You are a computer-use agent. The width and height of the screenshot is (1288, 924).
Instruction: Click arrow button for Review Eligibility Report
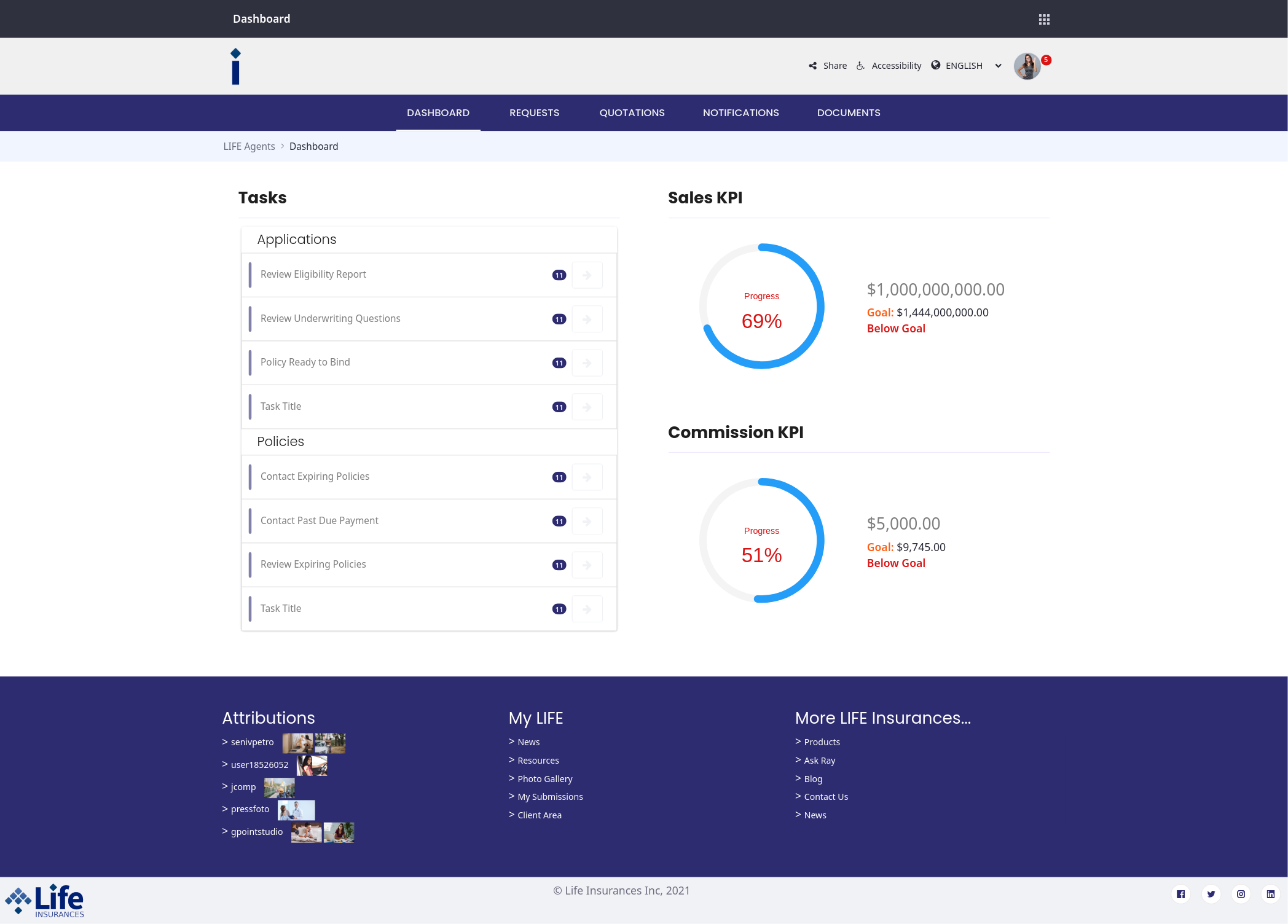(587, 275)
